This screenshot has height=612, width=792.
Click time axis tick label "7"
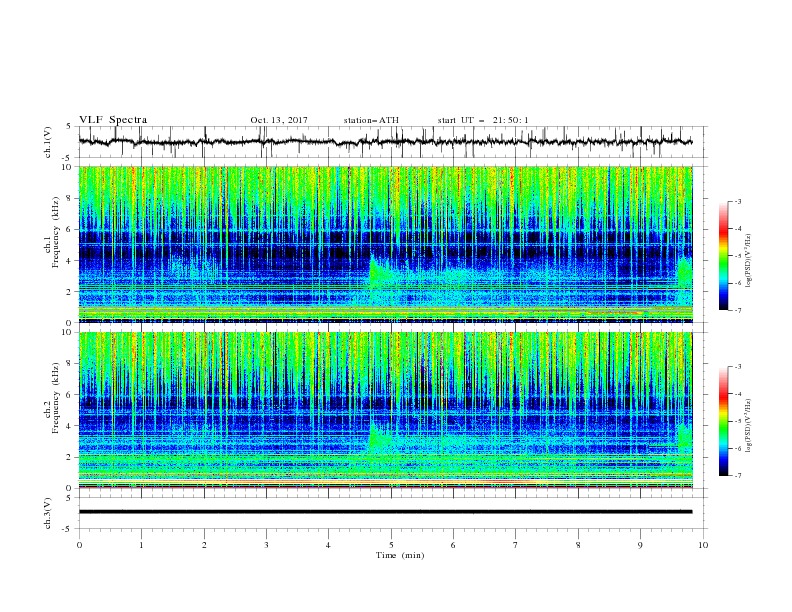coord(516,545)
